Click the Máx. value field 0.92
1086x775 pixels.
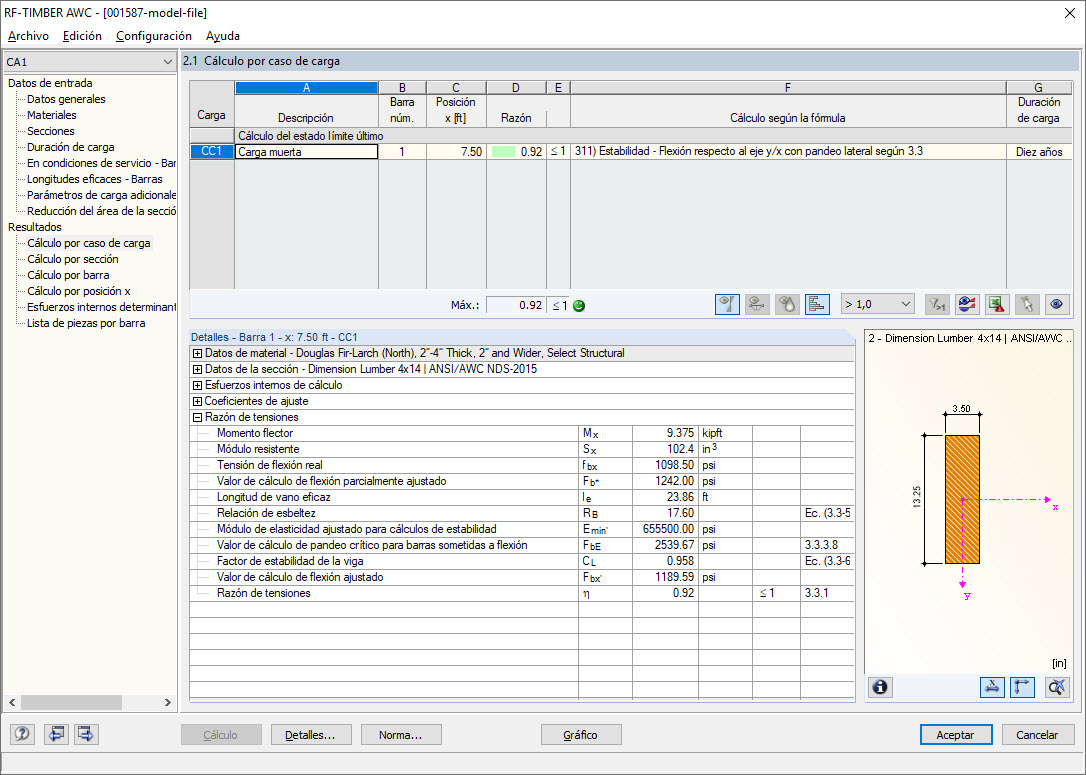pos(515,305)
